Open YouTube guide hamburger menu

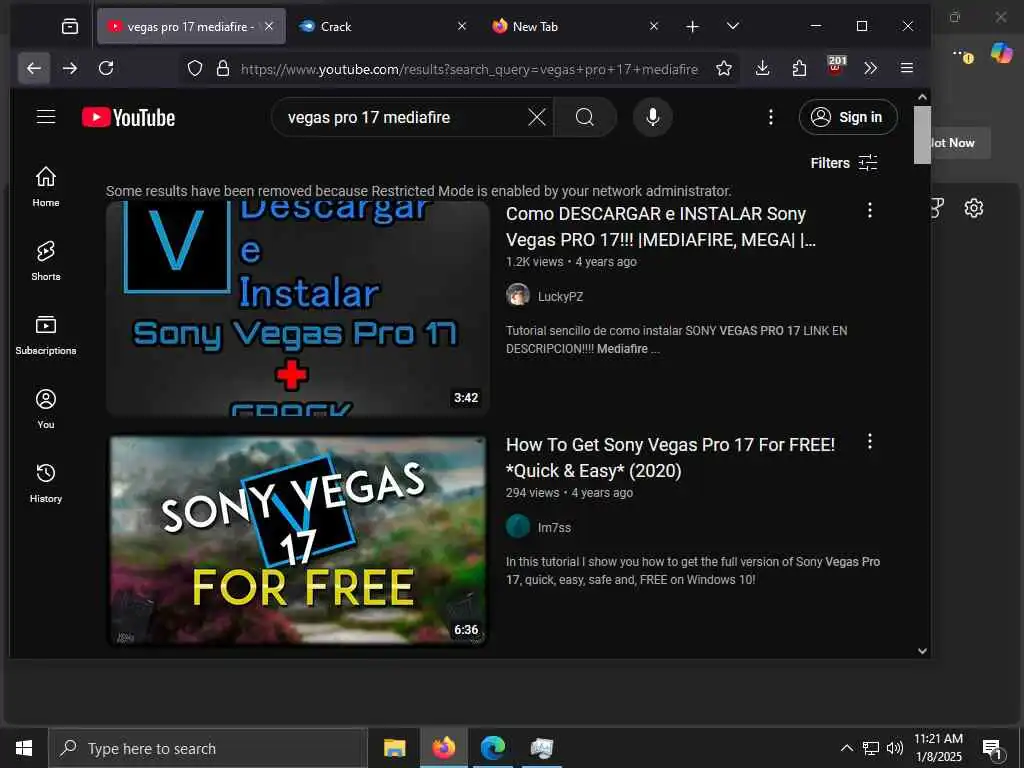coord(46,117)
